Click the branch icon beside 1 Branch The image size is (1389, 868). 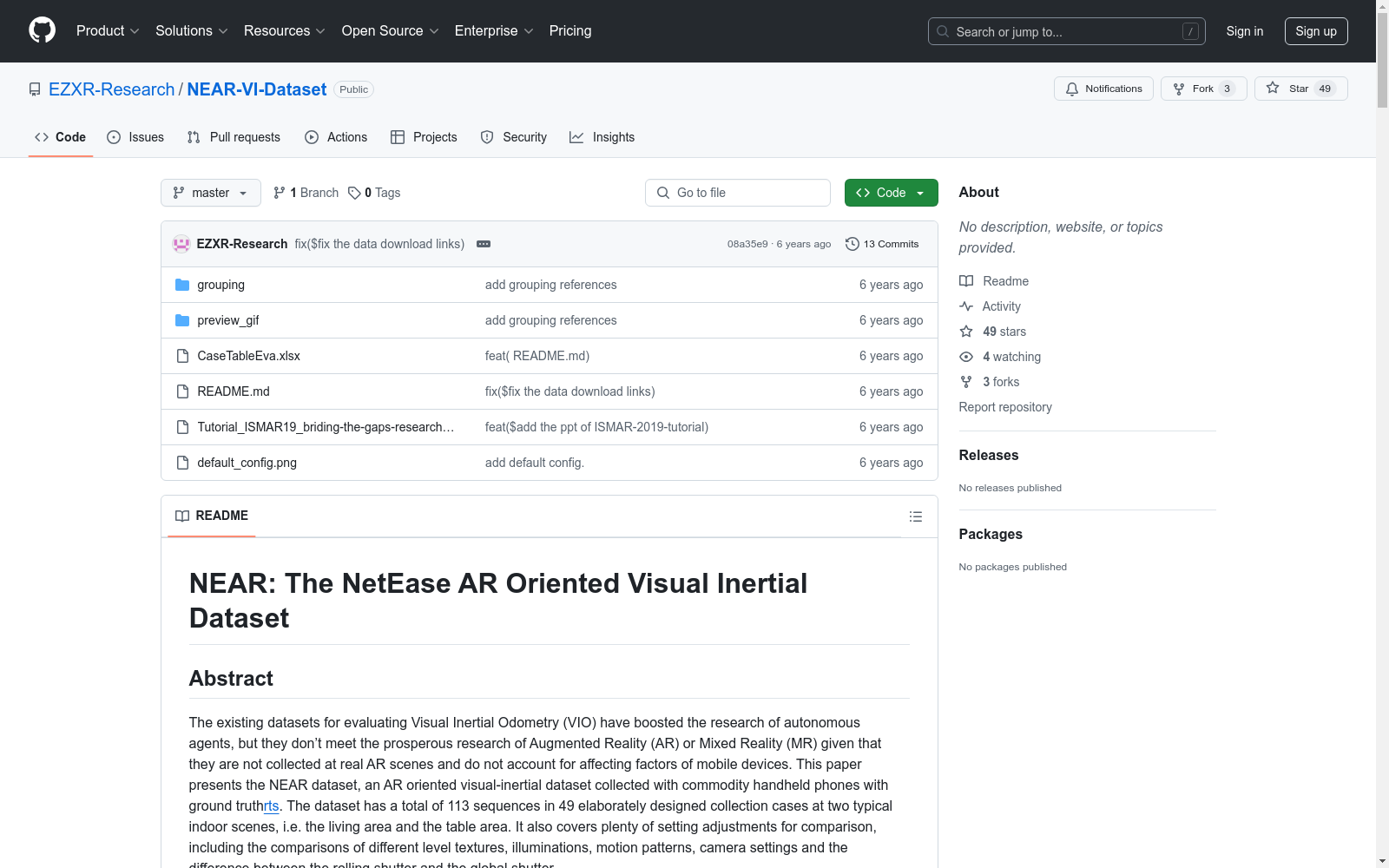(280, 193)
